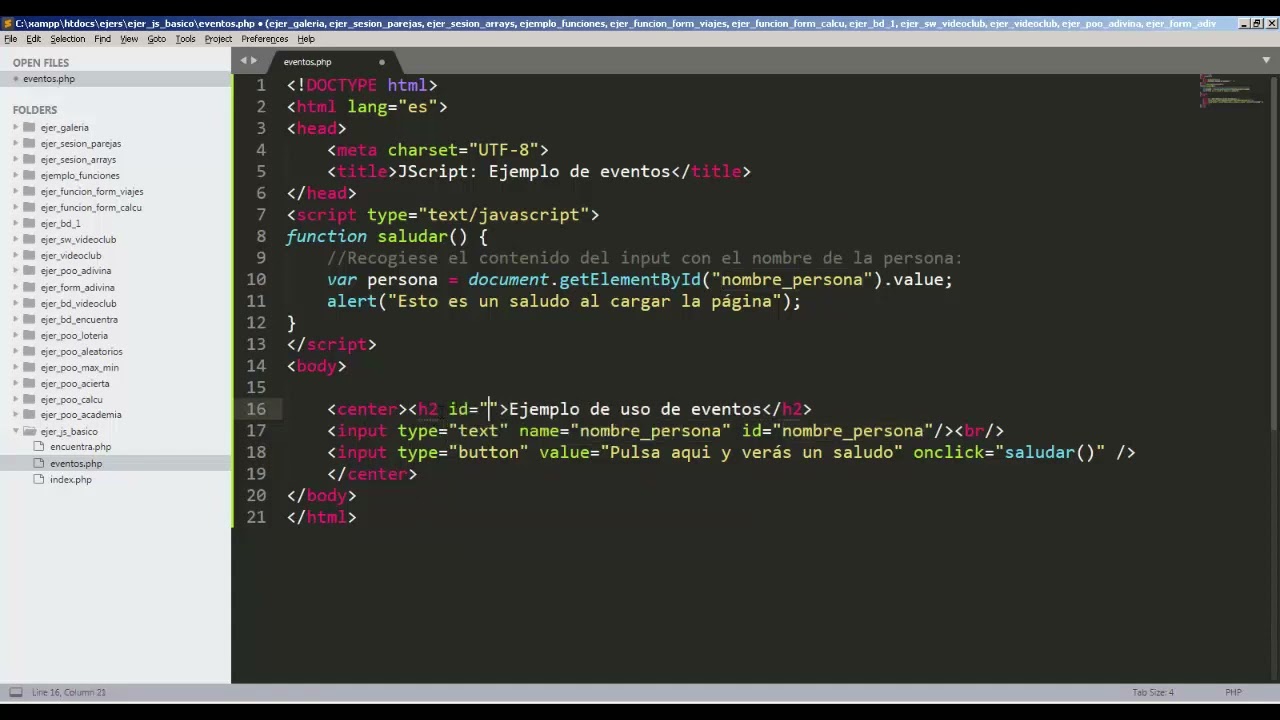The image size is (1280, 720).
Task: Click the OPEN FILES sidebar heading
Action: click(x=41, y=63)
